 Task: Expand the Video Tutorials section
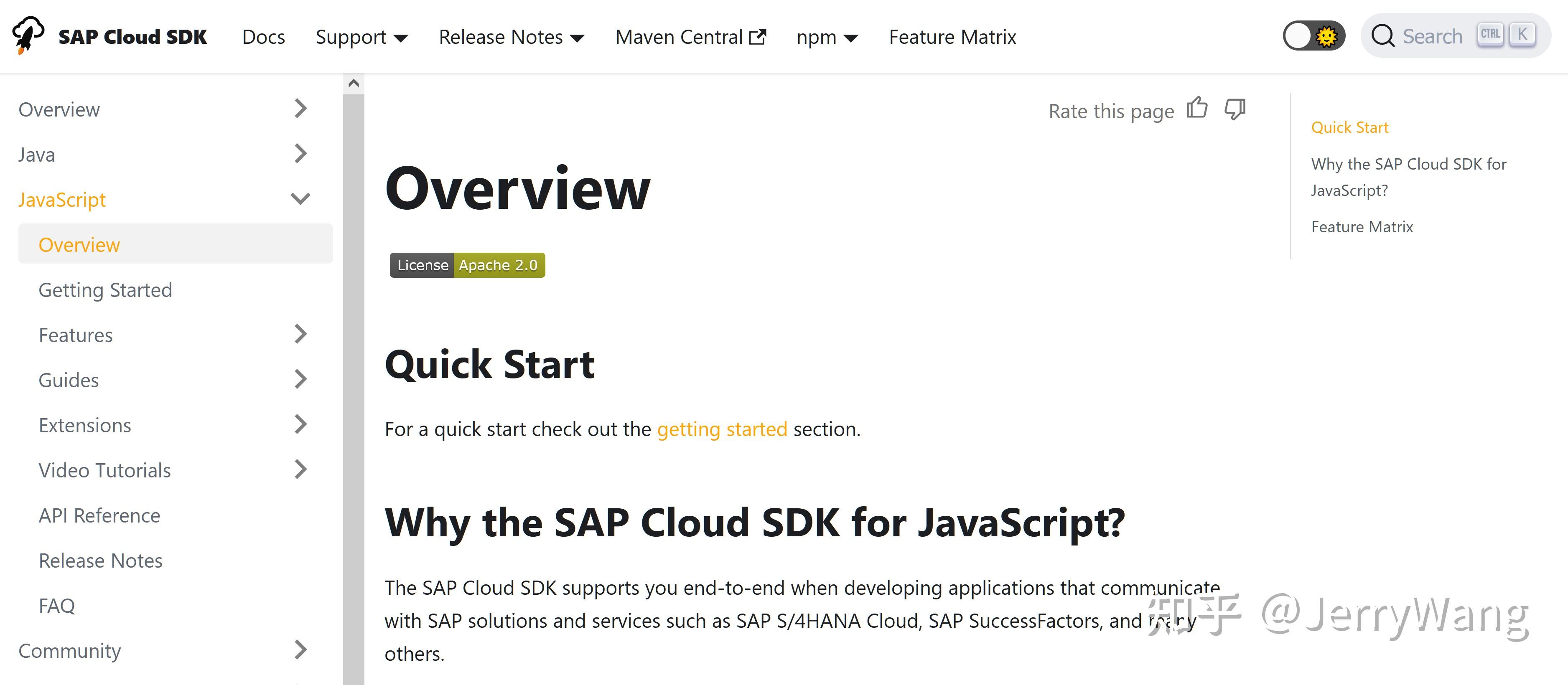click(300, 469)
